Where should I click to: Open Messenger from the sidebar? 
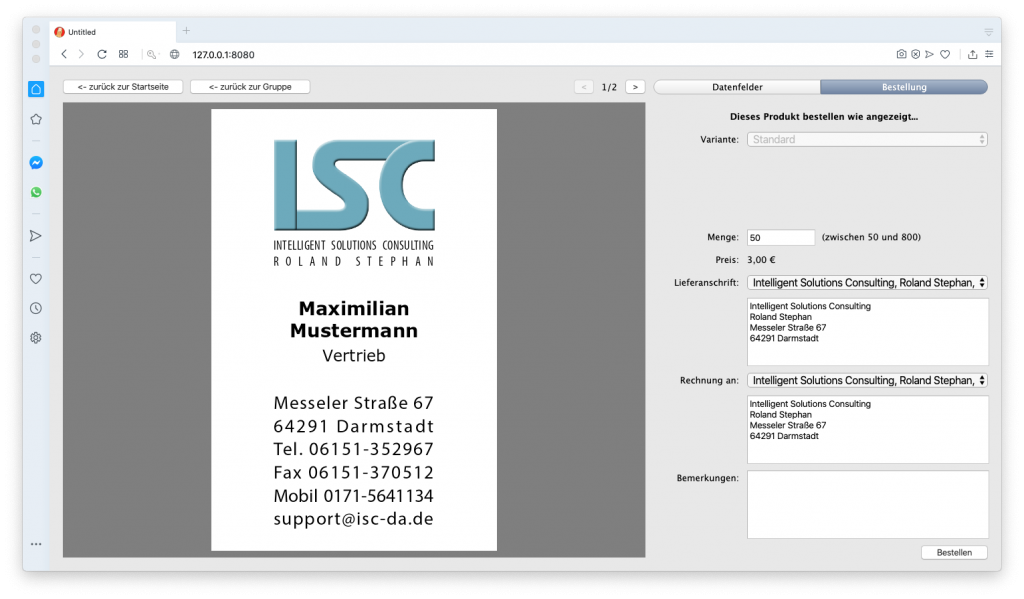36,163
